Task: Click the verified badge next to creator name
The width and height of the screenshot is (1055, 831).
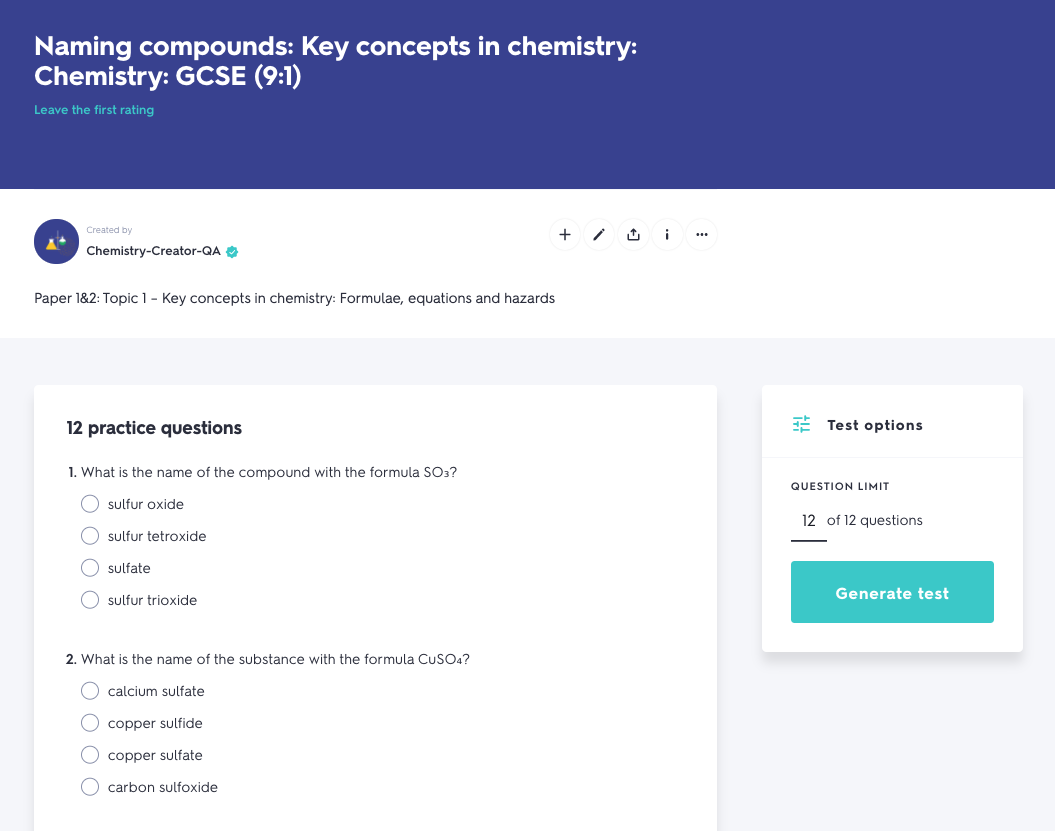Action: pos(231,251)
